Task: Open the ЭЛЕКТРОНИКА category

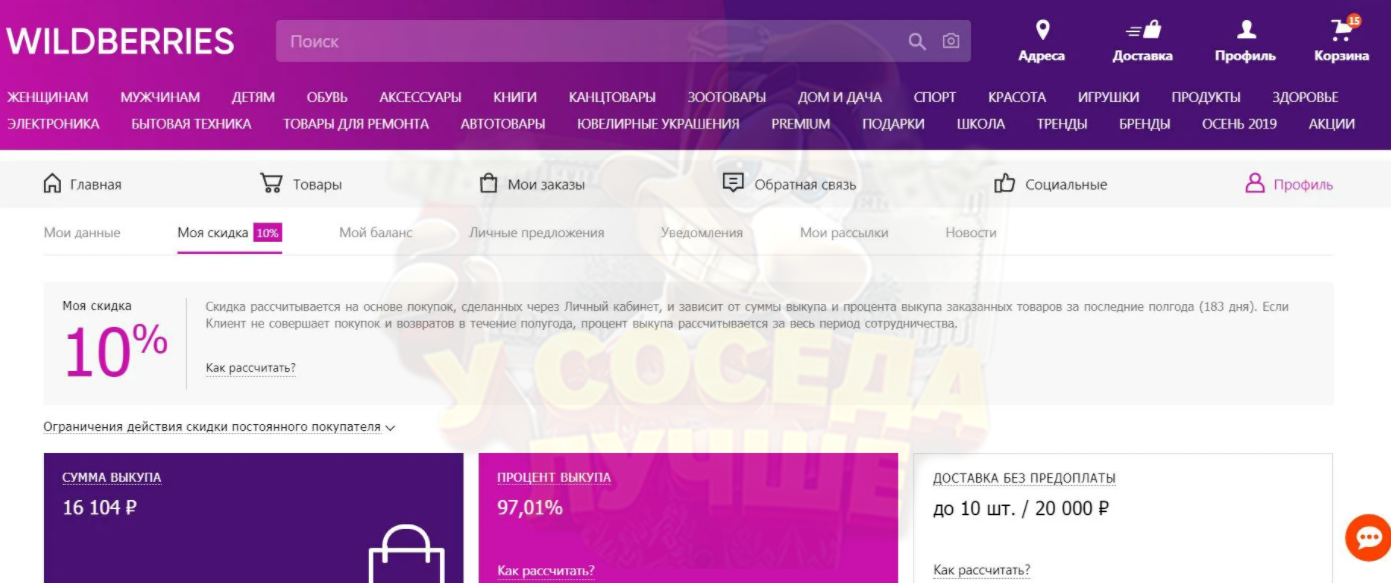Action: (x=53, y=124)
